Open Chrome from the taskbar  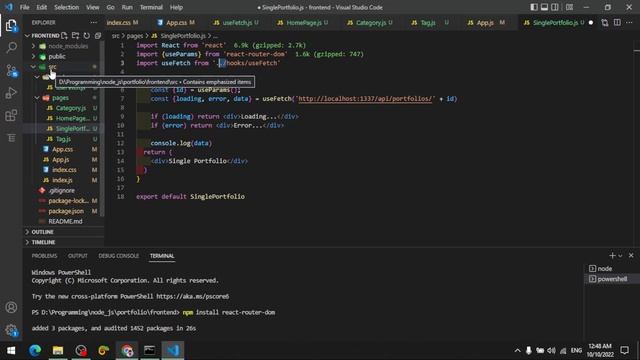pos(127,350)
